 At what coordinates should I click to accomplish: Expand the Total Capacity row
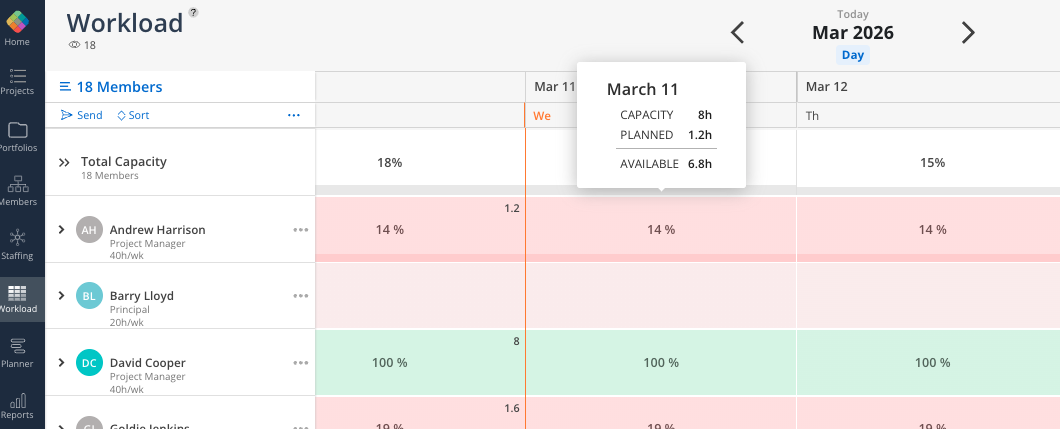click(64, 162)
